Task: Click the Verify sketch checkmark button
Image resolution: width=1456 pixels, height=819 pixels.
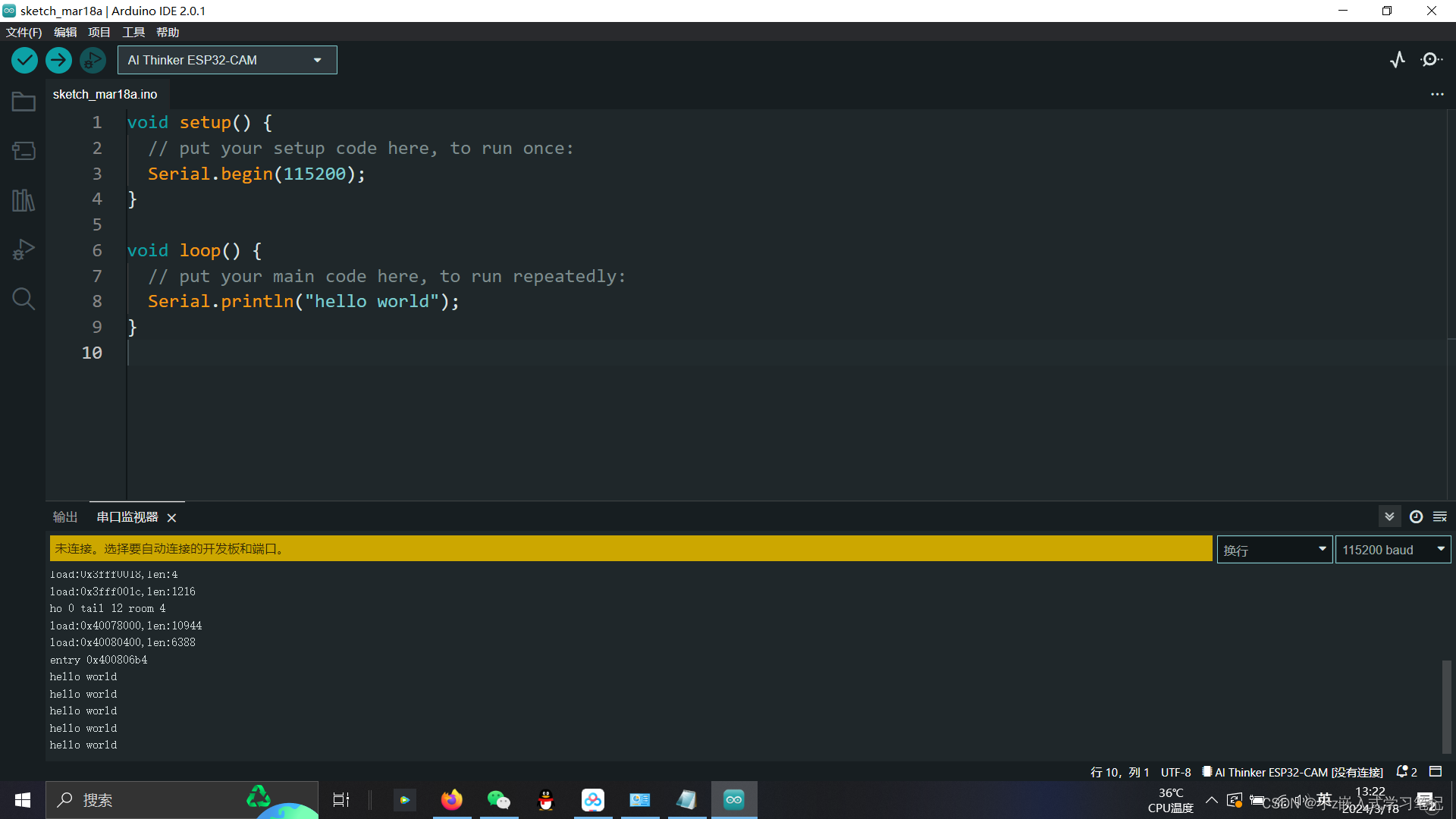Action: (24, 60)
